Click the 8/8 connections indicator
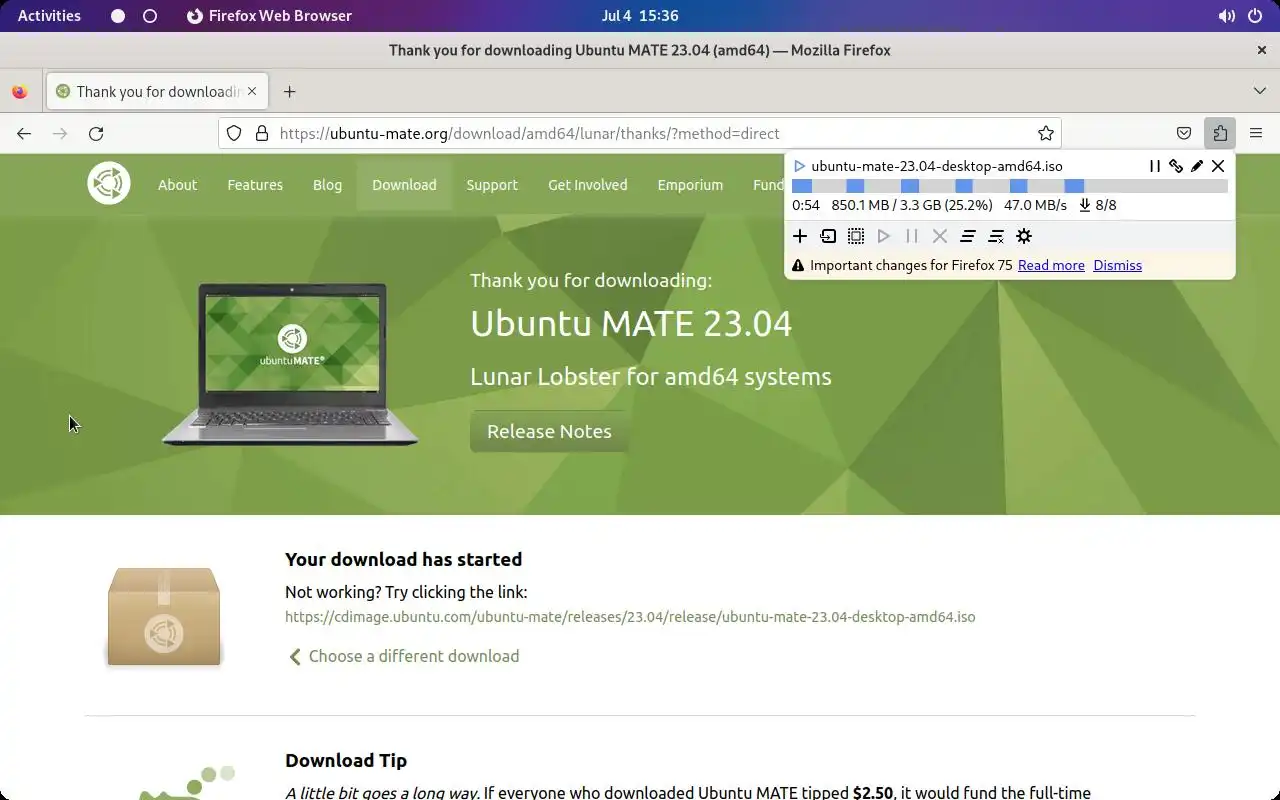Image resolution: width=1280 pixels, height=800 pixels. pyautogui.click(x=1097, y=205)
